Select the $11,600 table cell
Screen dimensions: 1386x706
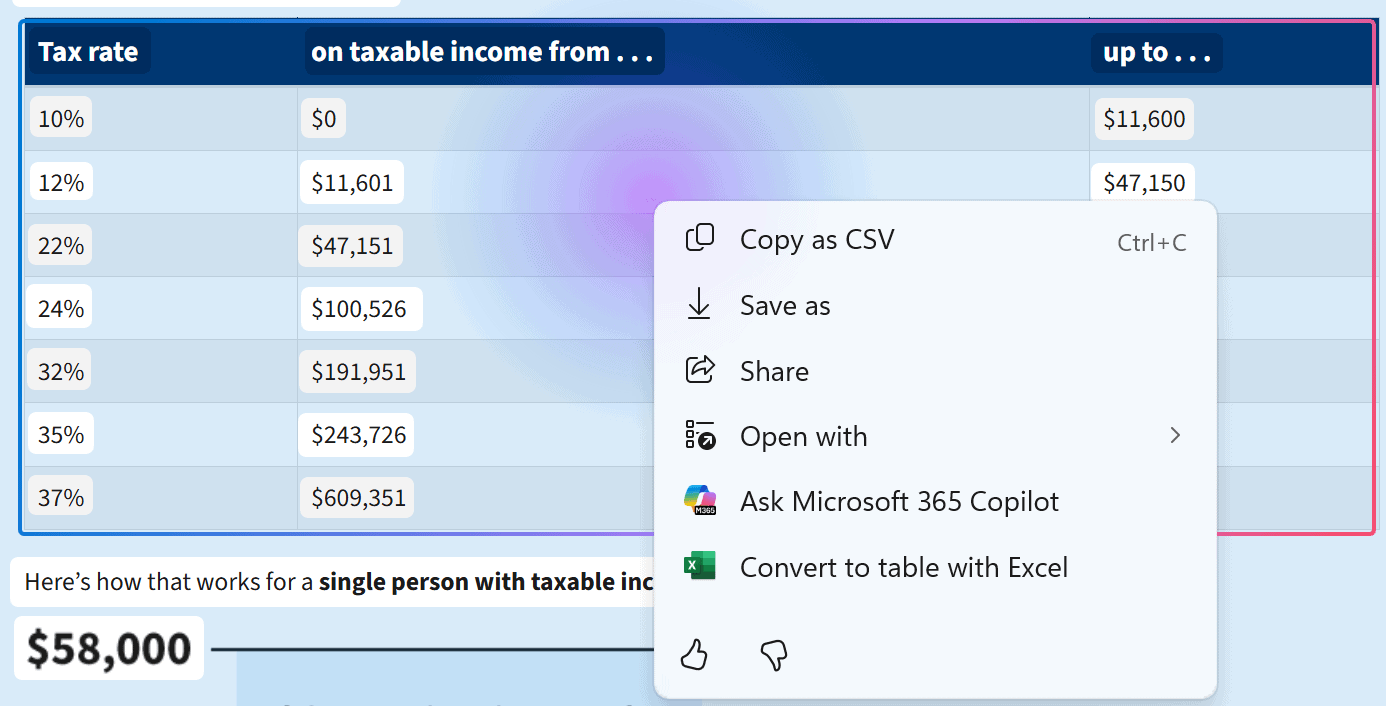[1143, 119]
